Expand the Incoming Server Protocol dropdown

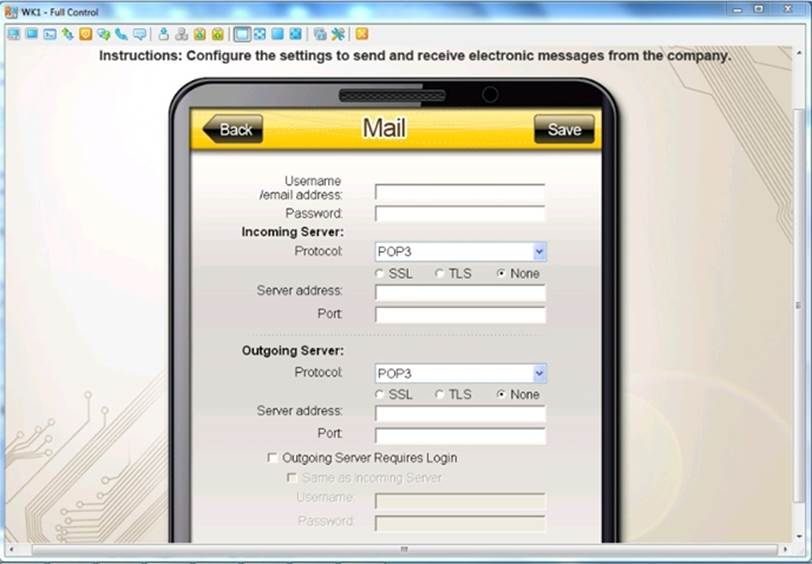click(539, 252)
